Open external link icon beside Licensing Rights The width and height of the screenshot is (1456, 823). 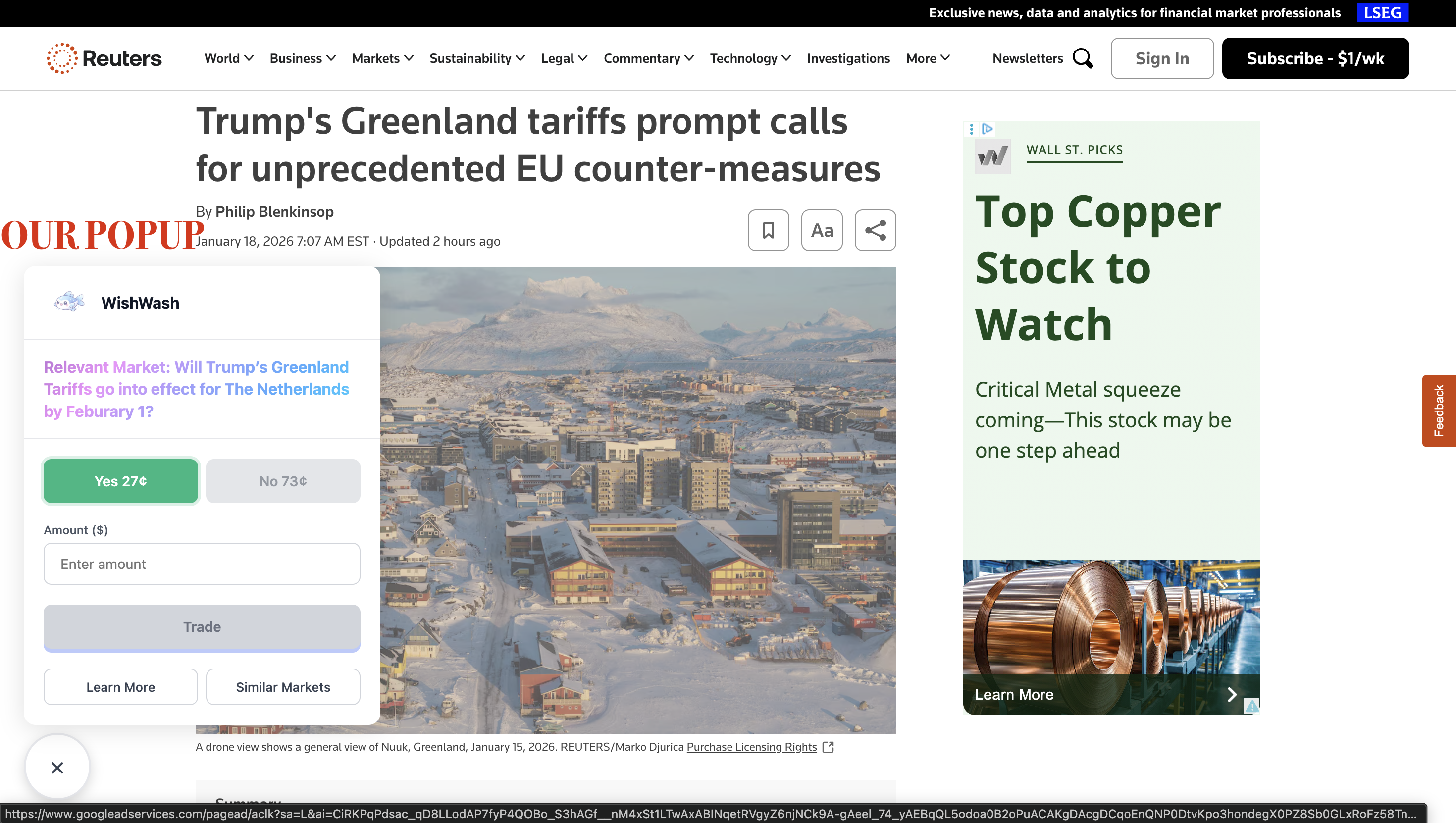click(828, 747)
